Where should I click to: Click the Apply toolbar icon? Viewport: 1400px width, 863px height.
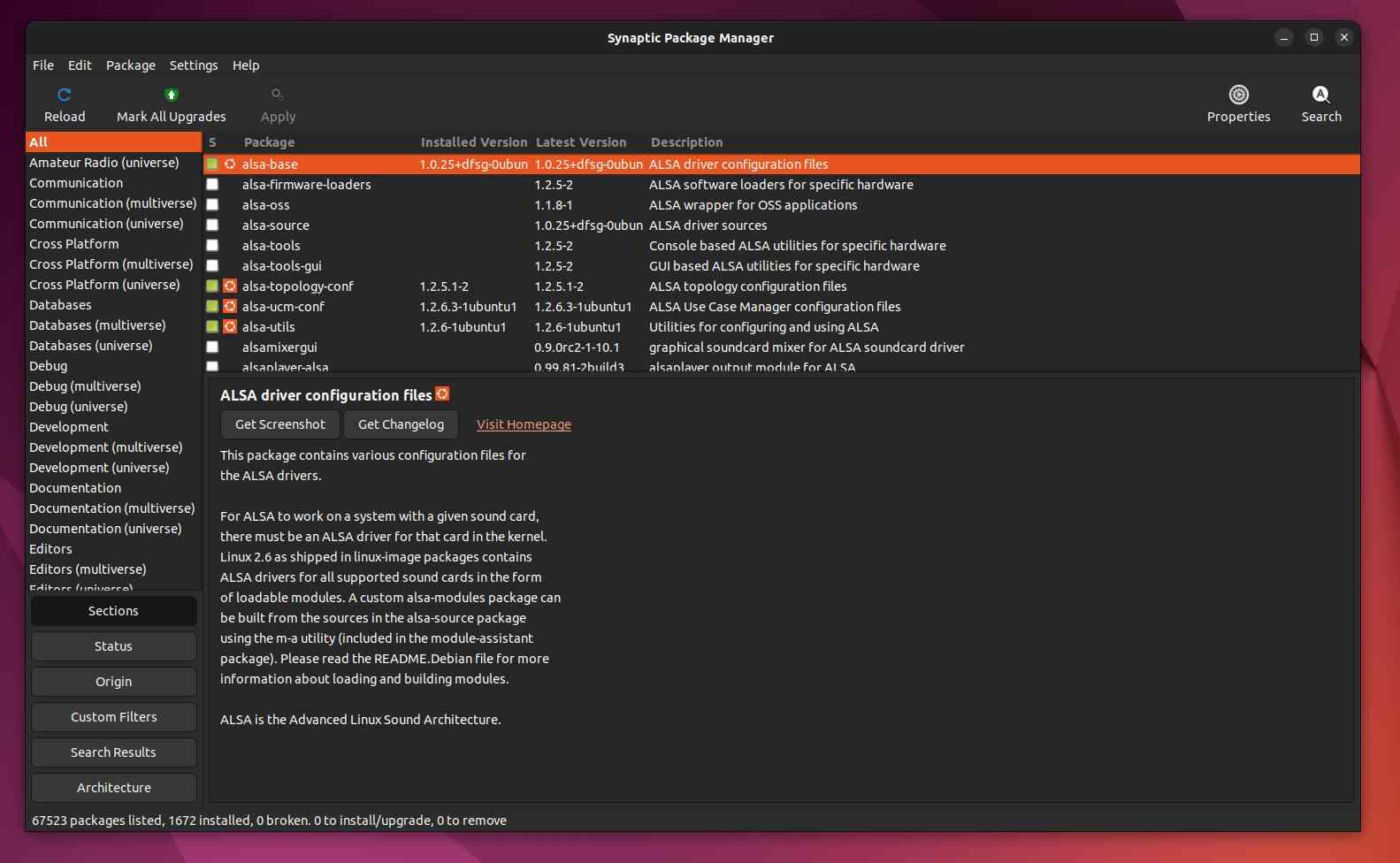point(278,95)
